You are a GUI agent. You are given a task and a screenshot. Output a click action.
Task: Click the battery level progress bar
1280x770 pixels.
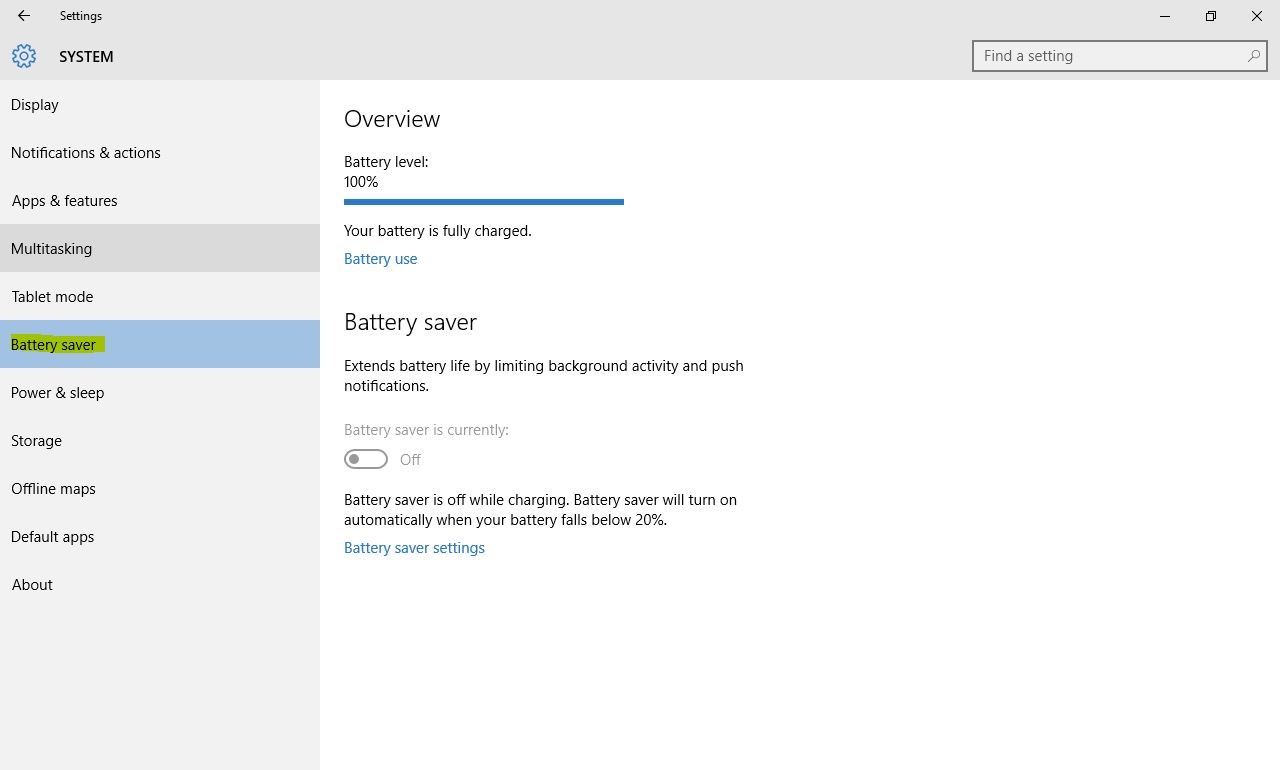point(483,201)
